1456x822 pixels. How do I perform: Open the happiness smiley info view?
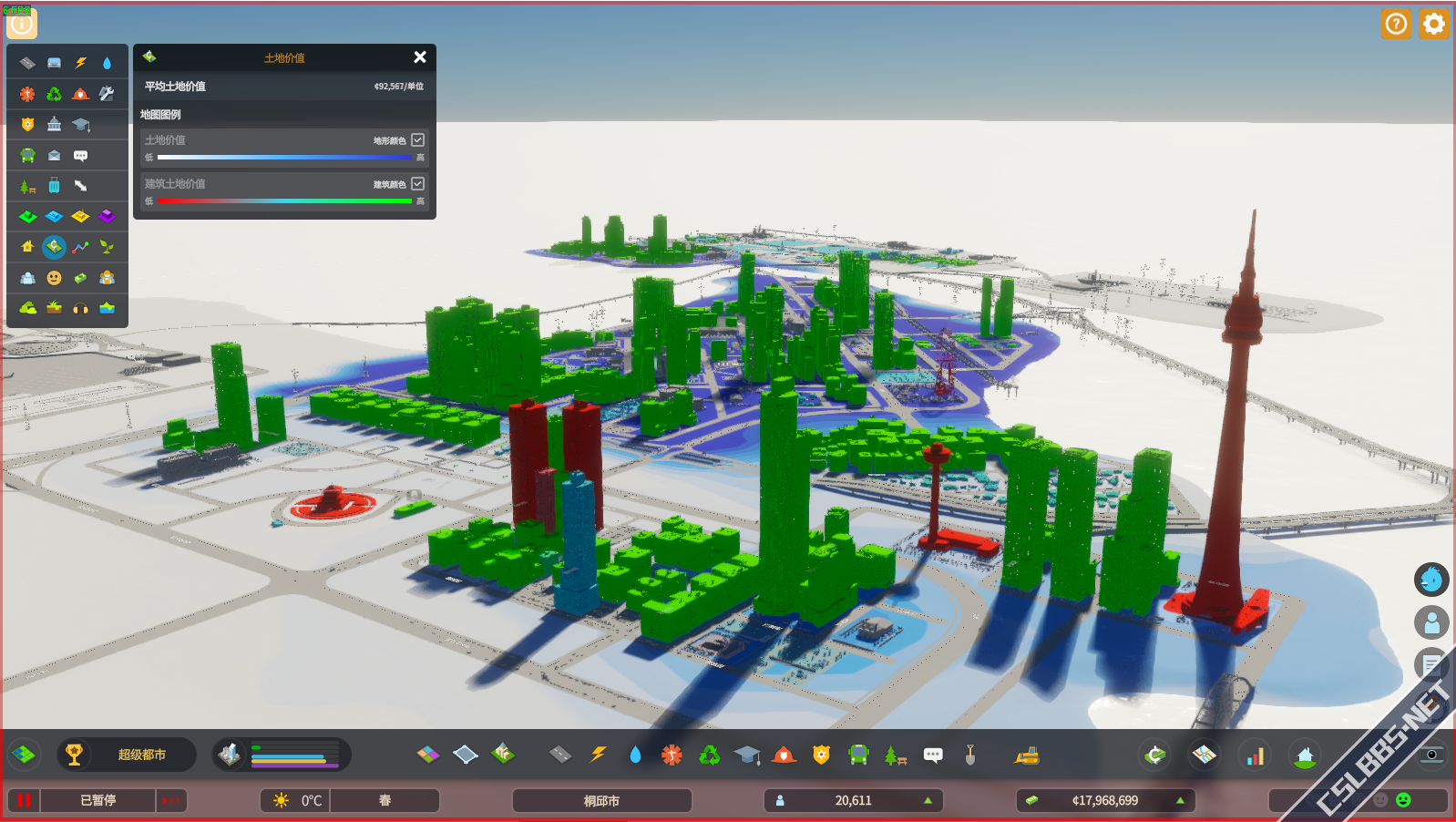(x=54, y=278)
